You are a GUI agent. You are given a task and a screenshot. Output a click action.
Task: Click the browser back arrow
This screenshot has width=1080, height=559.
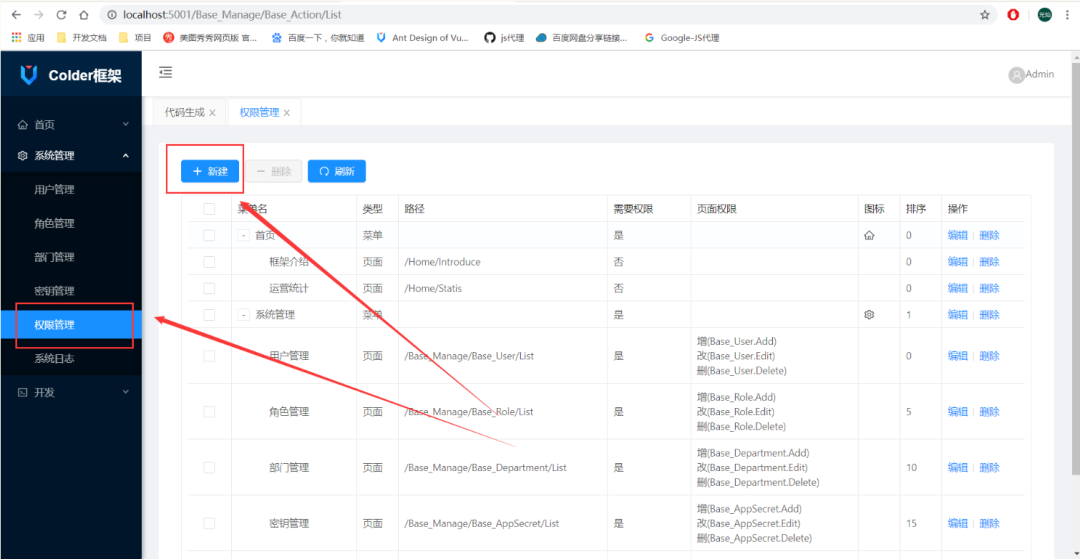coord(17,14)
